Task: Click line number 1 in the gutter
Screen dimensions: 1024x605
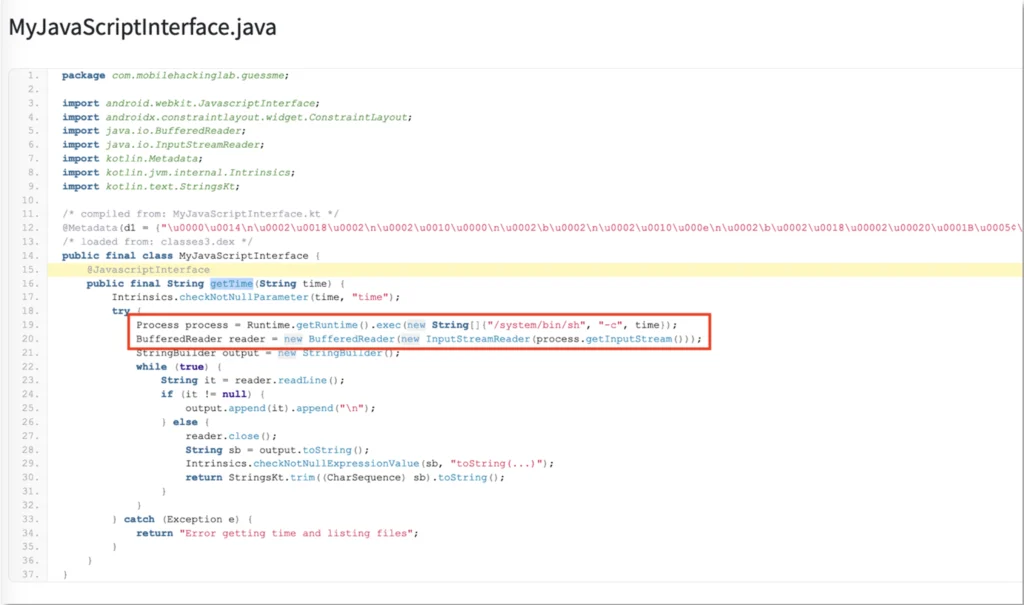Action: coord(32,76)
